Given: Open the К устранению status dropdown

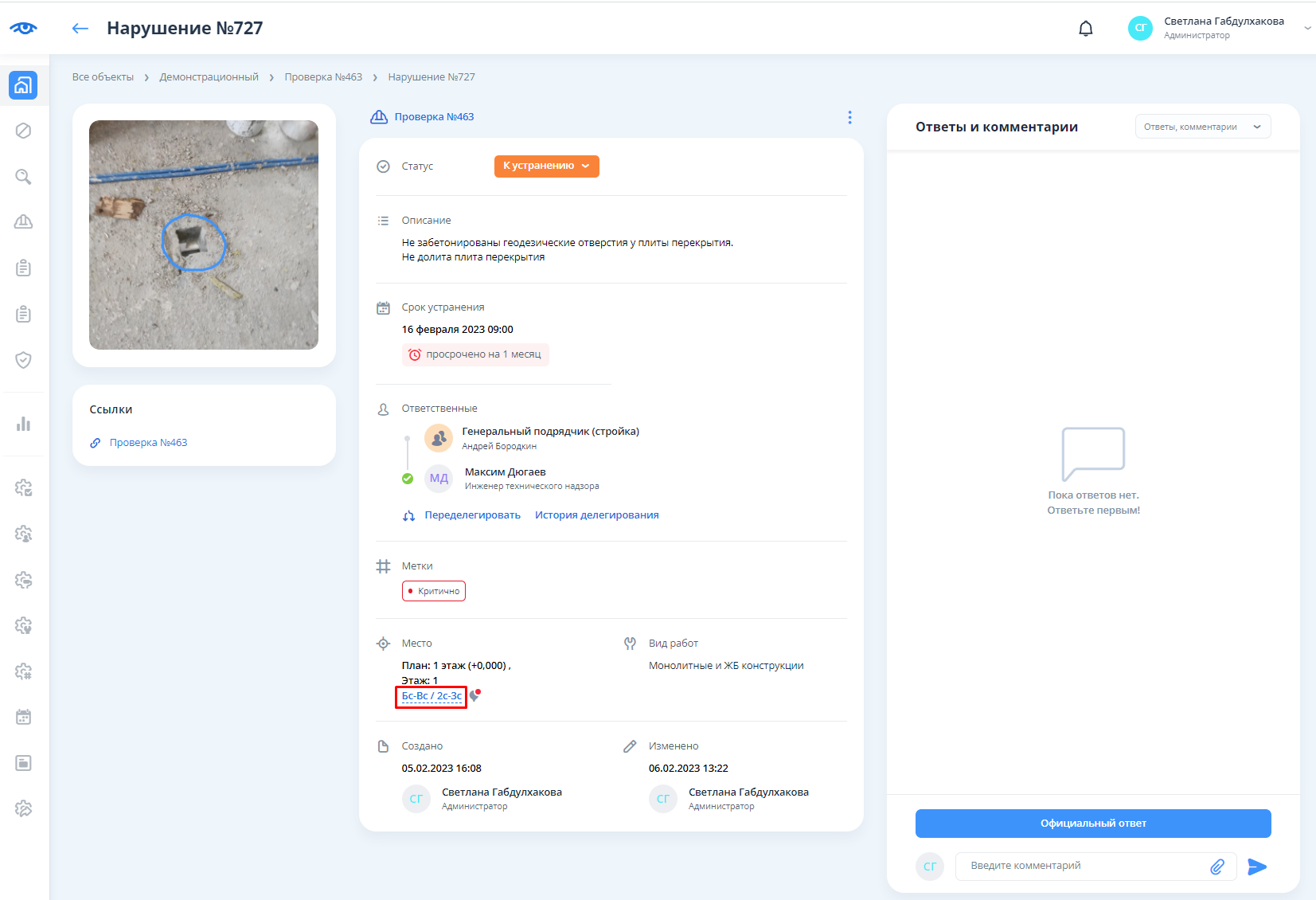Looking at the screenshot, I should [x=546, y=166].
